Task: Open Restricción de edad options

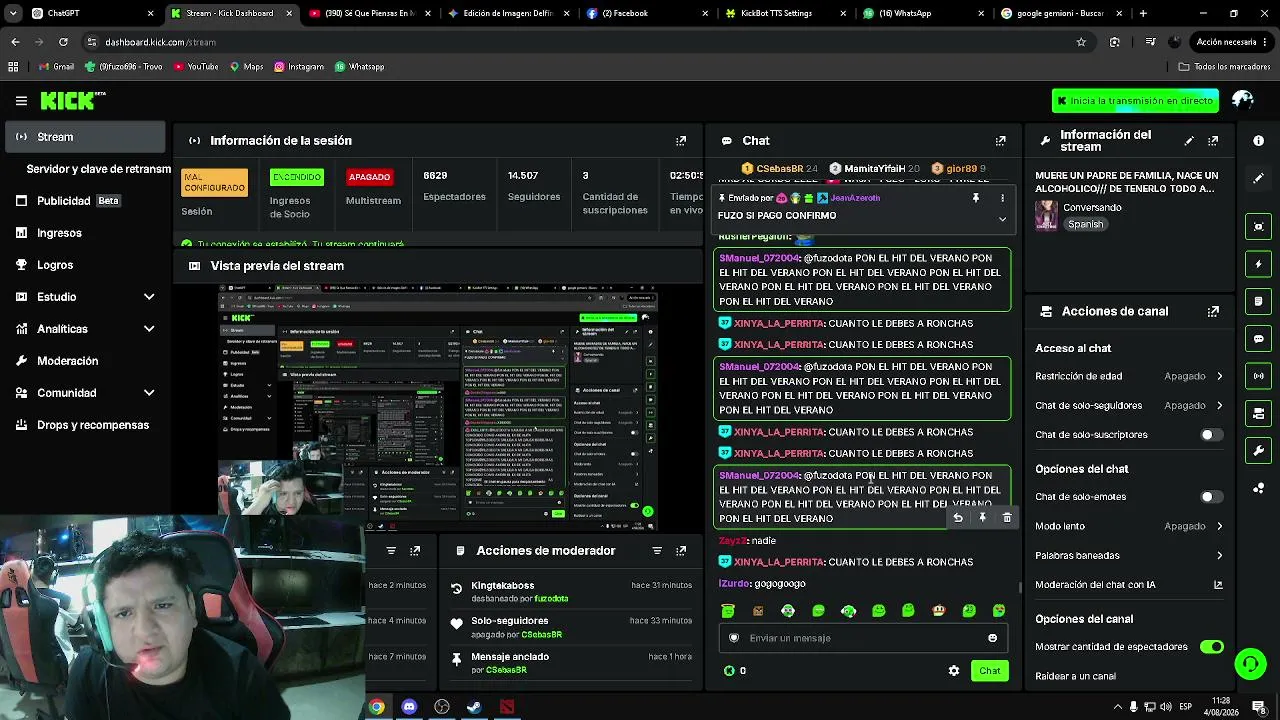Action: coord(1129,376)
